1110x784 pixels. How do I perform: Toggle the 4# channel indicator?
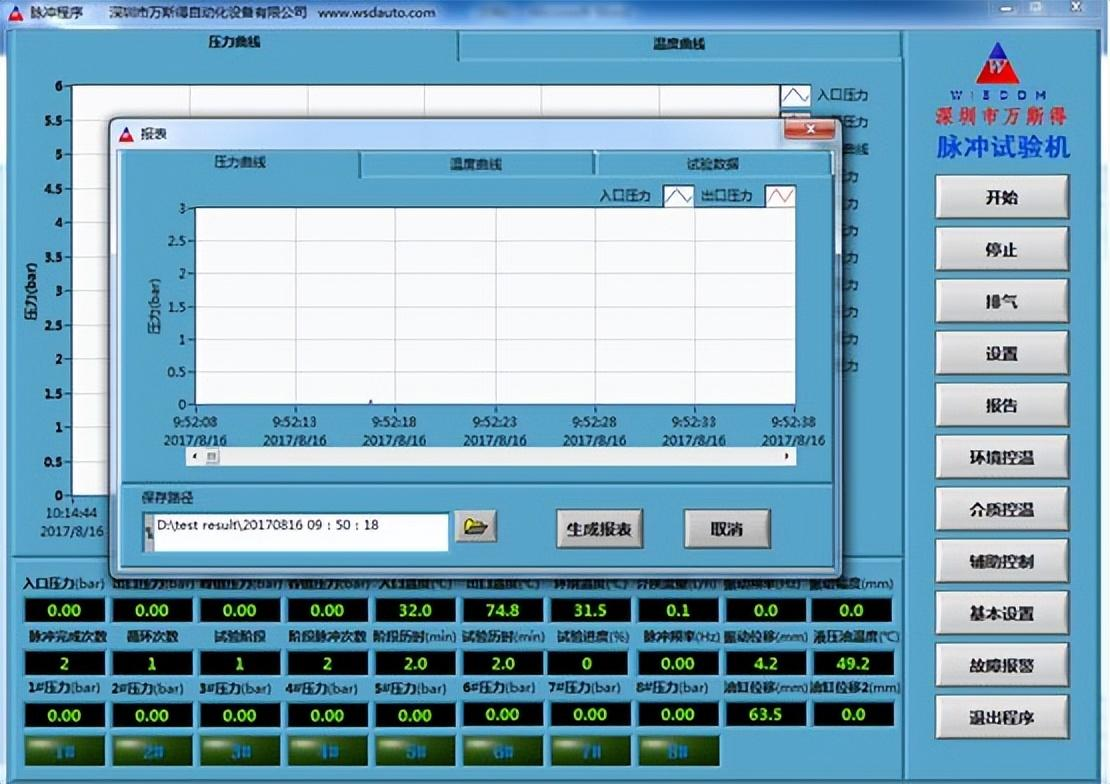tap(328, 751)
